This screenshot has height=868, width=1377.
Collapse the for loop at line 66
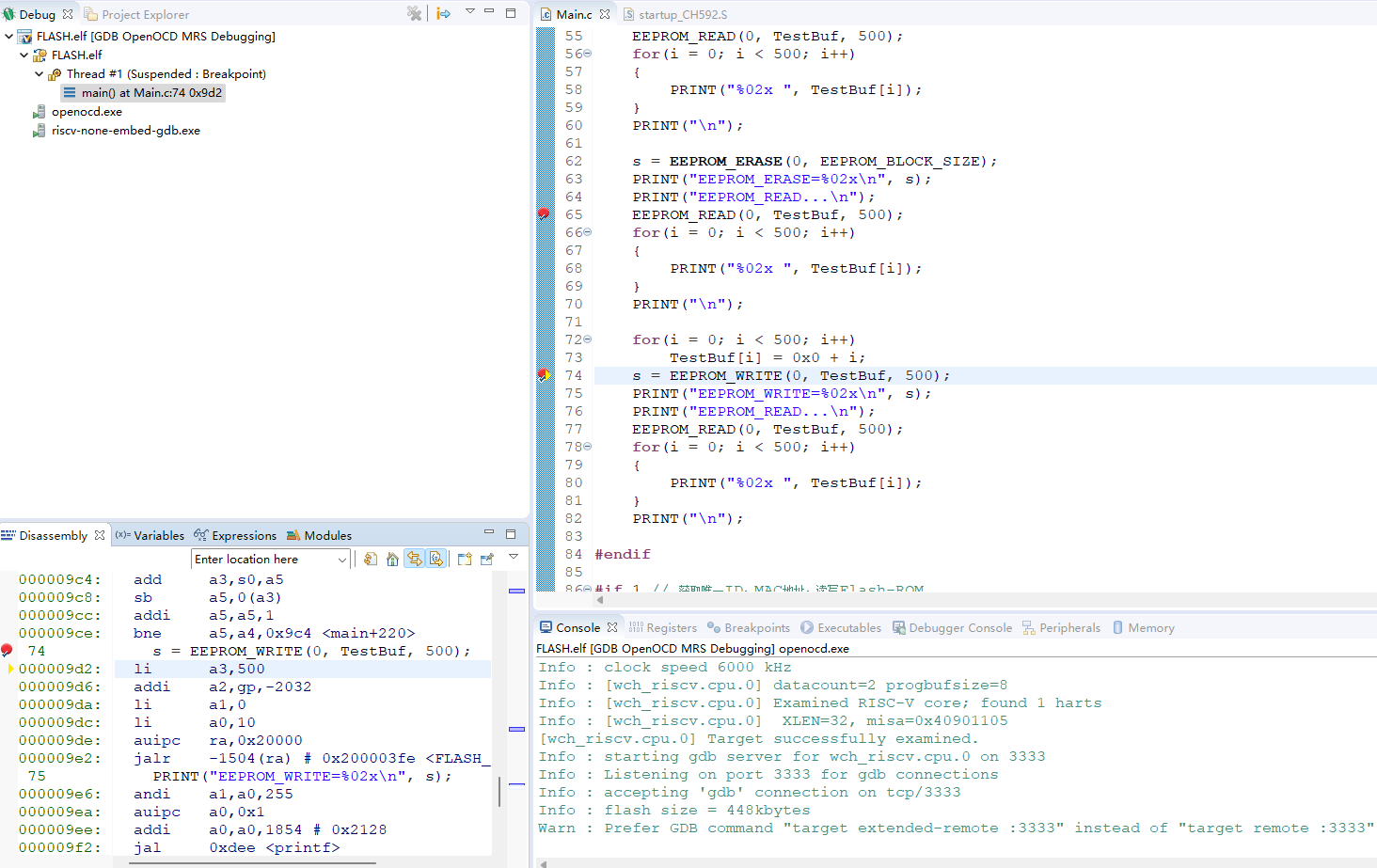tap(588, 232)
